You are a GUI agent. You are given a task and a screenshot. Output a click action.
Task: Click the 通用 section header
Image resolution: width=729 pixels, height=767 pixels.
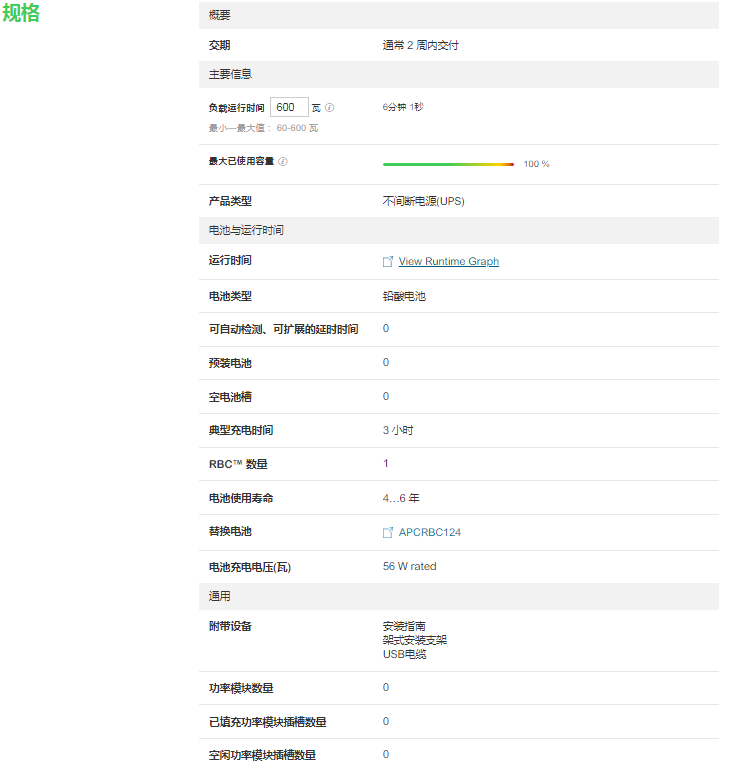pyautogui.click(x=219, y=596)
